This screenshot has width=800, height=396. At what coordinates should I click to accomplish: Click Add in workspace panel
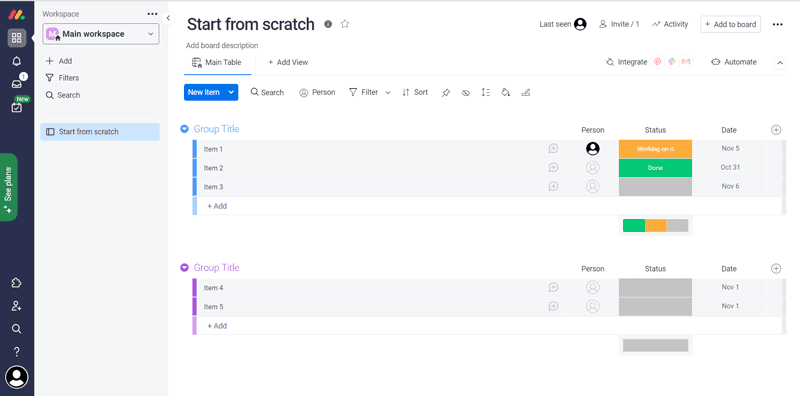pyautogui.click(x=59, y=61)
